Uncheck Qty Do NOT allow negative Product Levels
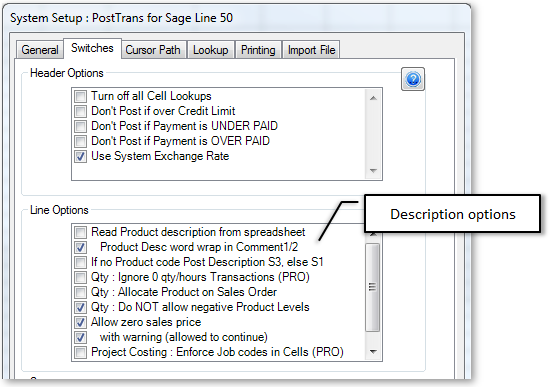Image resolution: width=553 pixels, height=387 pixels. (80, 307)
